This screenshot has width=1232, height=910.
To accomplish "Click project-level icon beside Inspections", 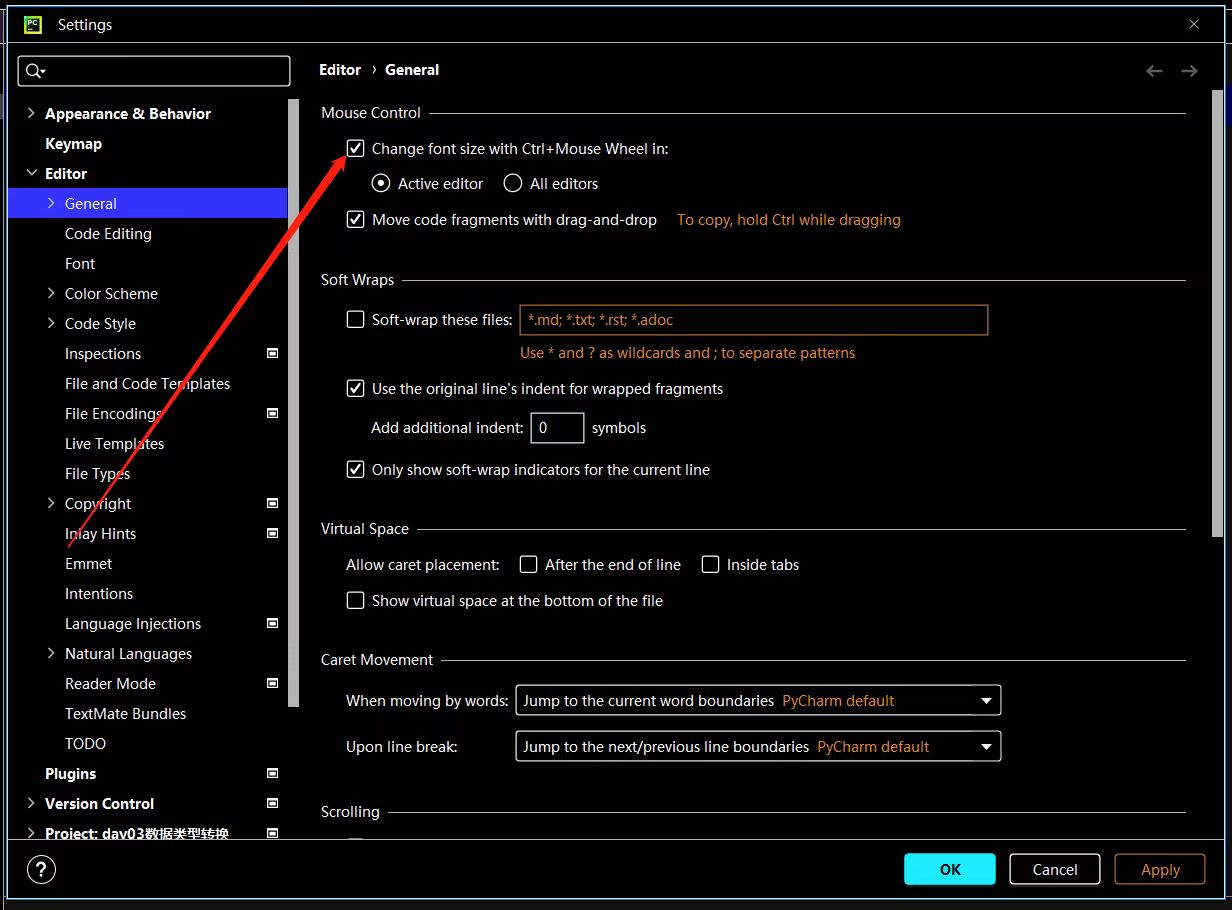I will click(273, 353).
